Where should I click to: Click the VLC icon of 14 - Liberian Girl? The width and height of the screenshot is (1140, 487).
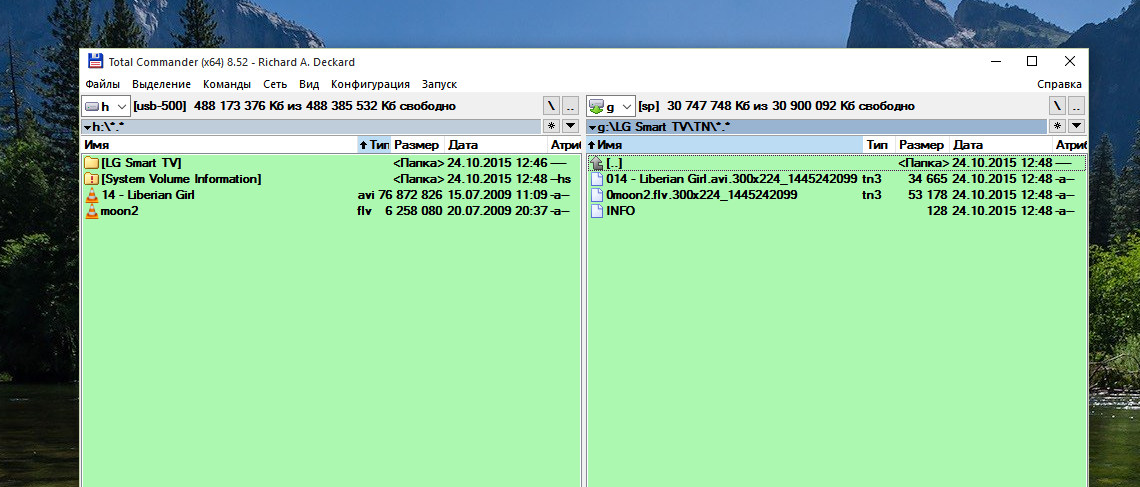pyautogui.click(x=91, y=195)
